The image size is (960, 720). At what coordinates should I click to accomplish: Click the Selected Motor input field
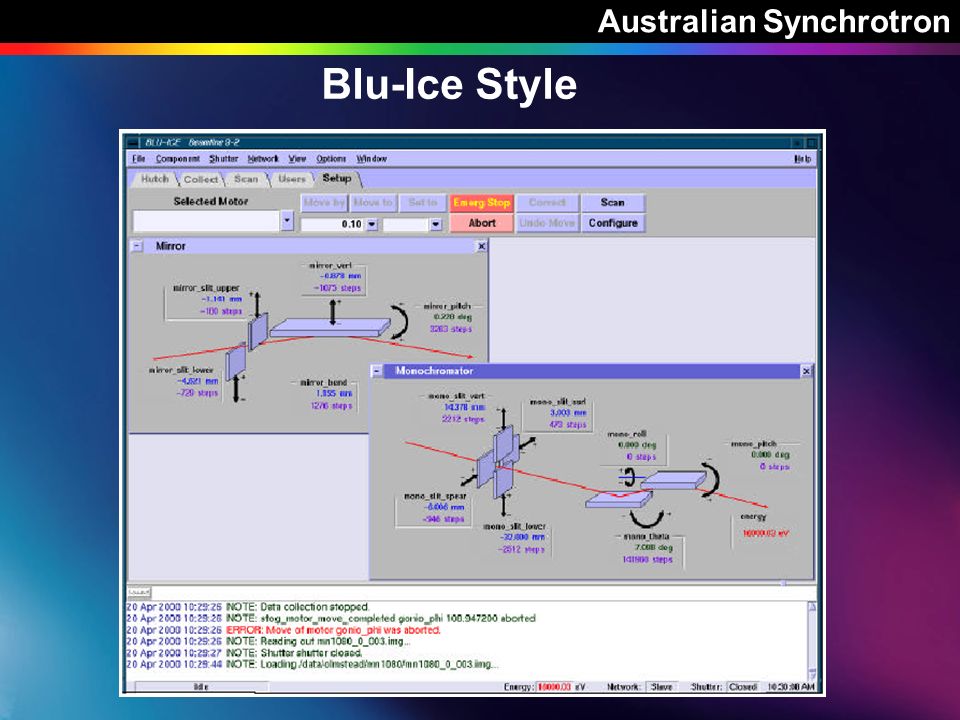click(206, 220)
